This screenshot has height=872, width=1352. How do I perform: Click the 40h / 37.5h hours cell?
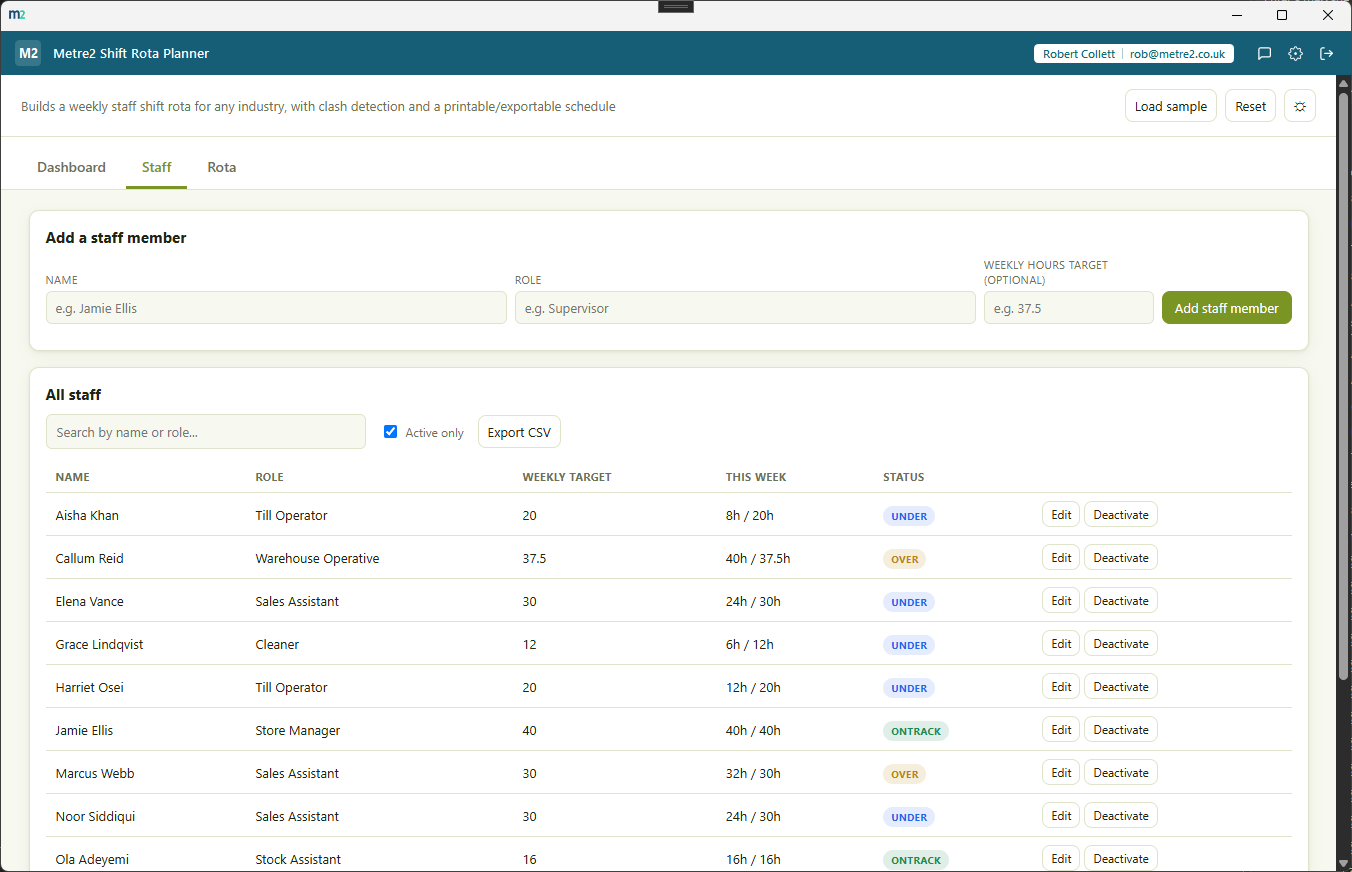758,559
